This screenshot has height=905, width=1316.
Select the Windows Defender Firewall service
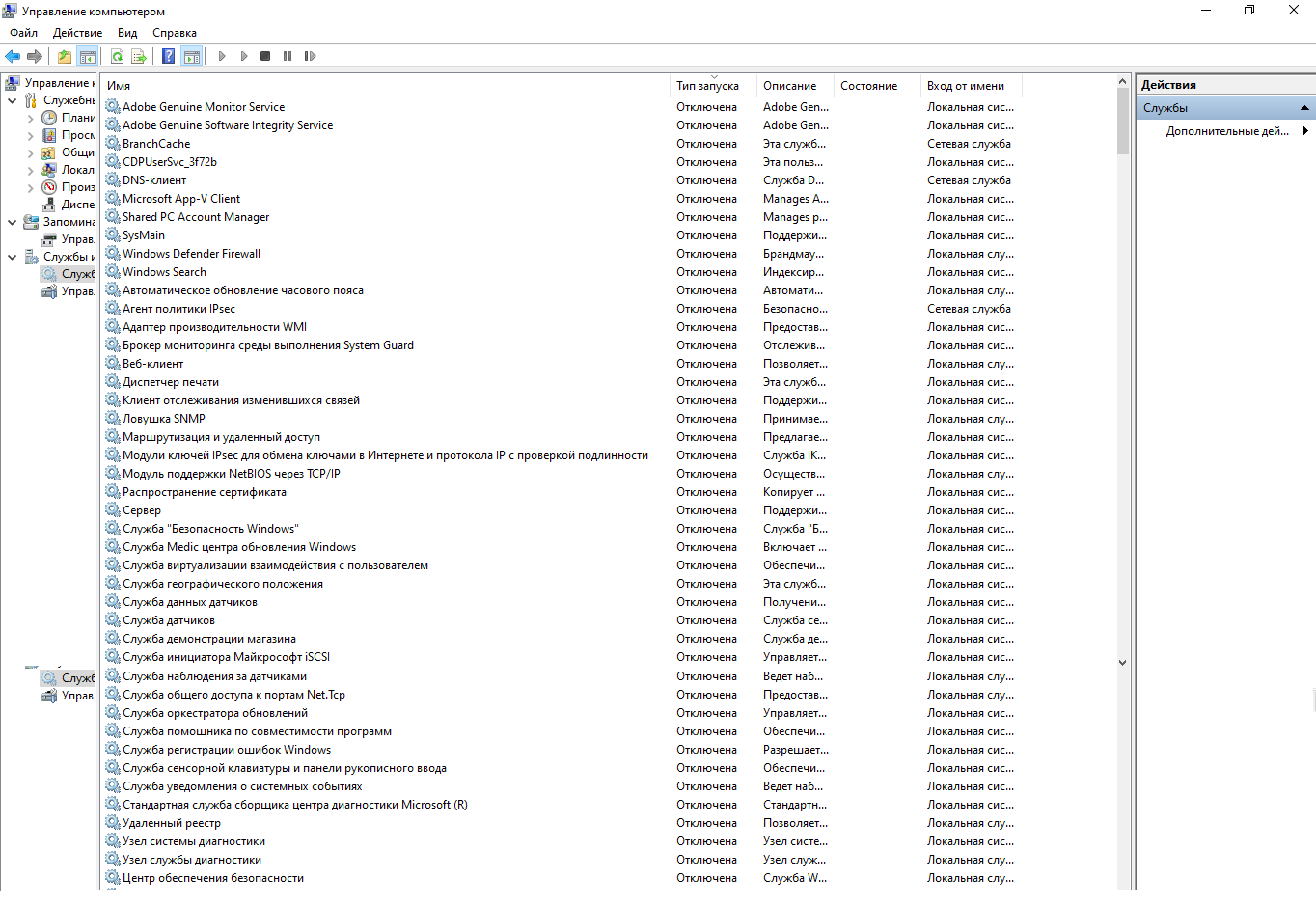(x=191, y=254)
